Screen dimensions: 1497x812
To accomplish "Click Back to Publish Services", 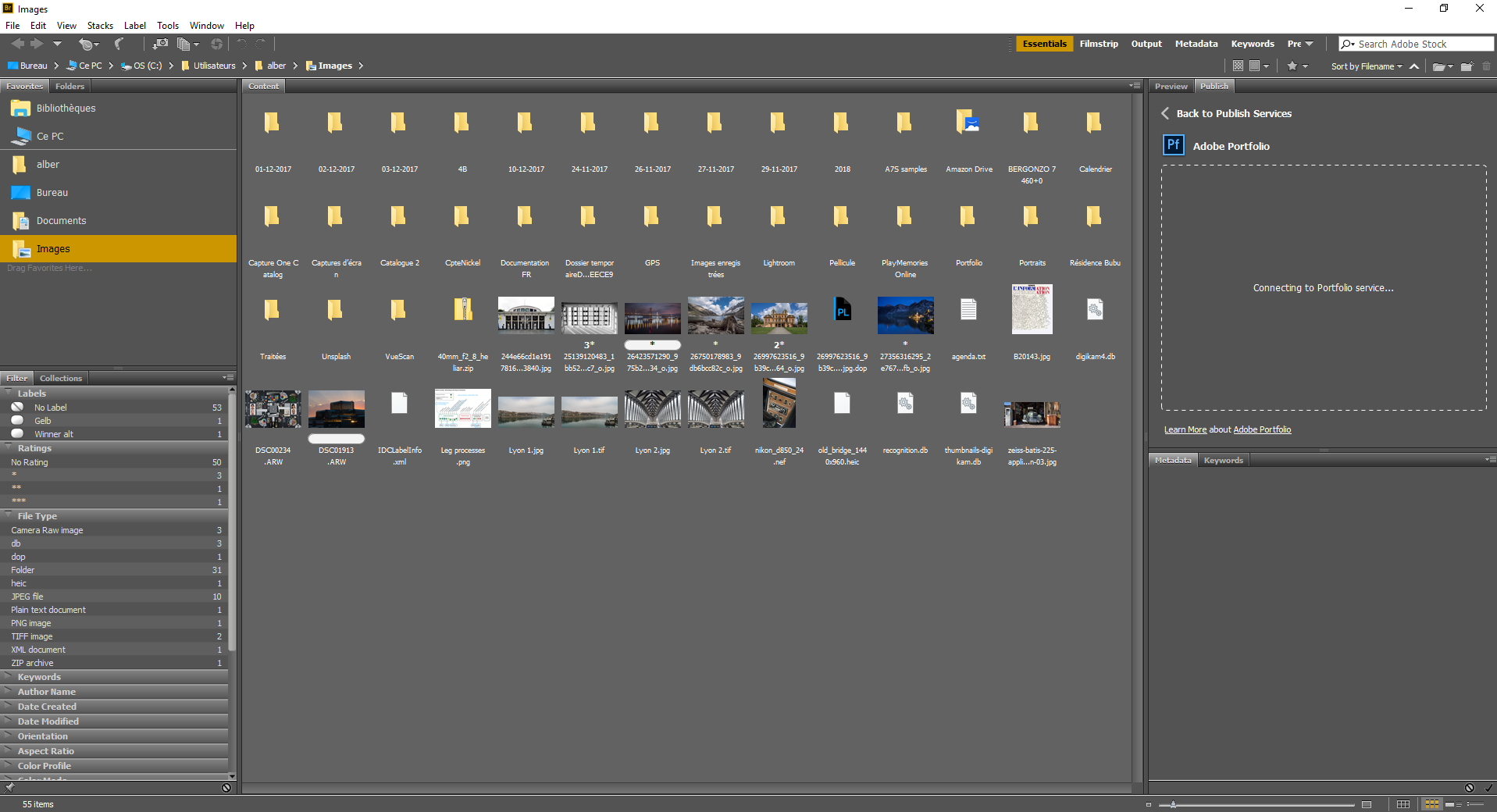I will [x=1233, y=113].
